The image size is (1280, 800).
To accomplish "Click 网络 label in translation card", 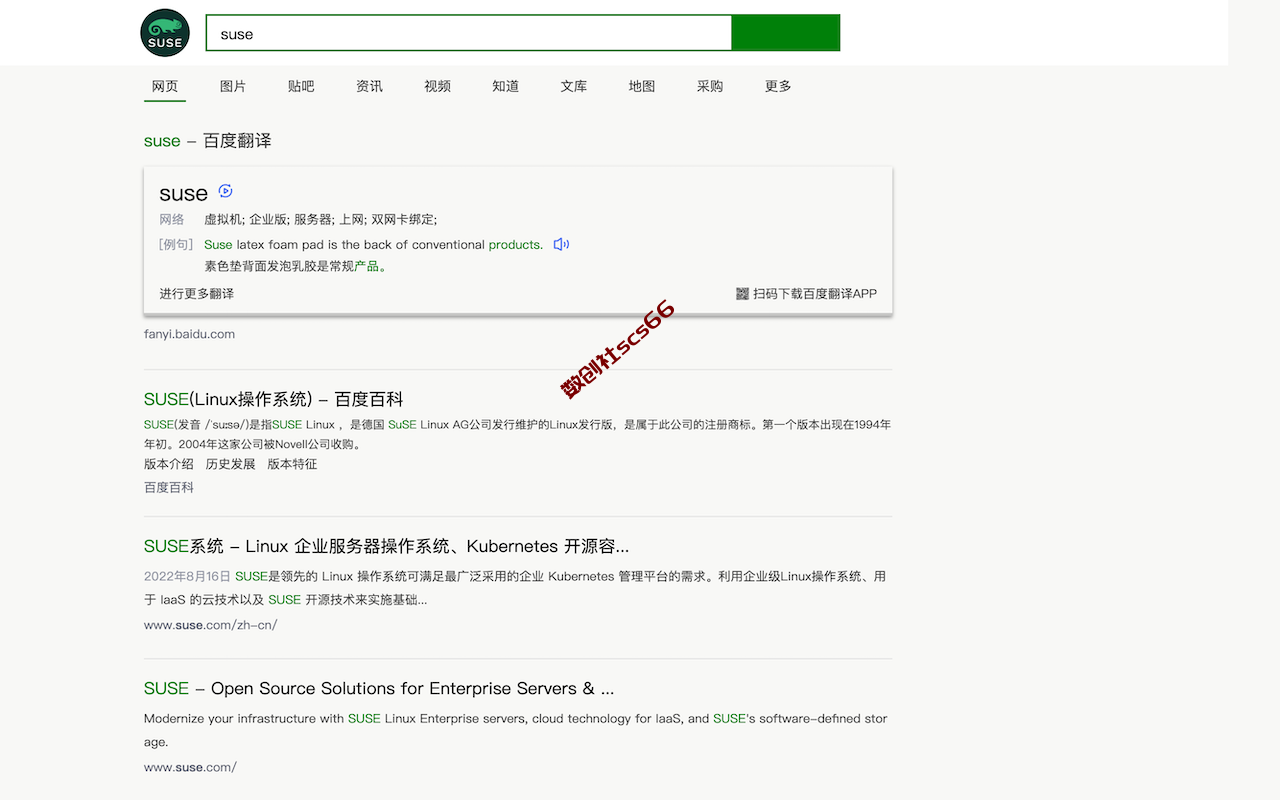I will coord(172,219).
